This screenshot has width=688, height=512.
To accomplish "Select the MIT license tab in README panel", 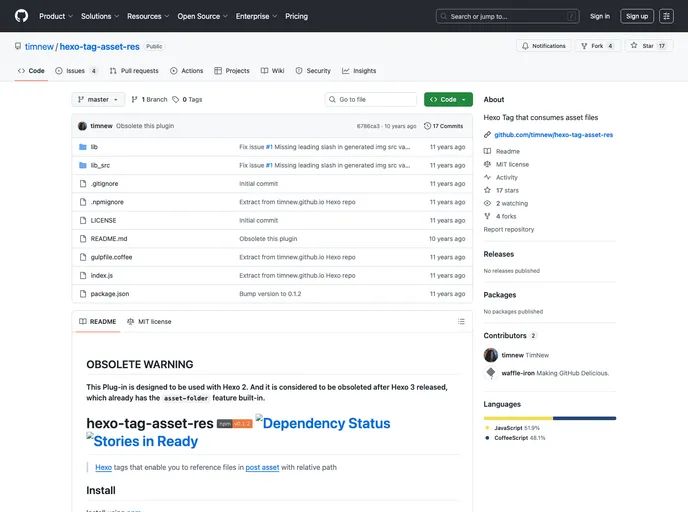I will 149,322.
